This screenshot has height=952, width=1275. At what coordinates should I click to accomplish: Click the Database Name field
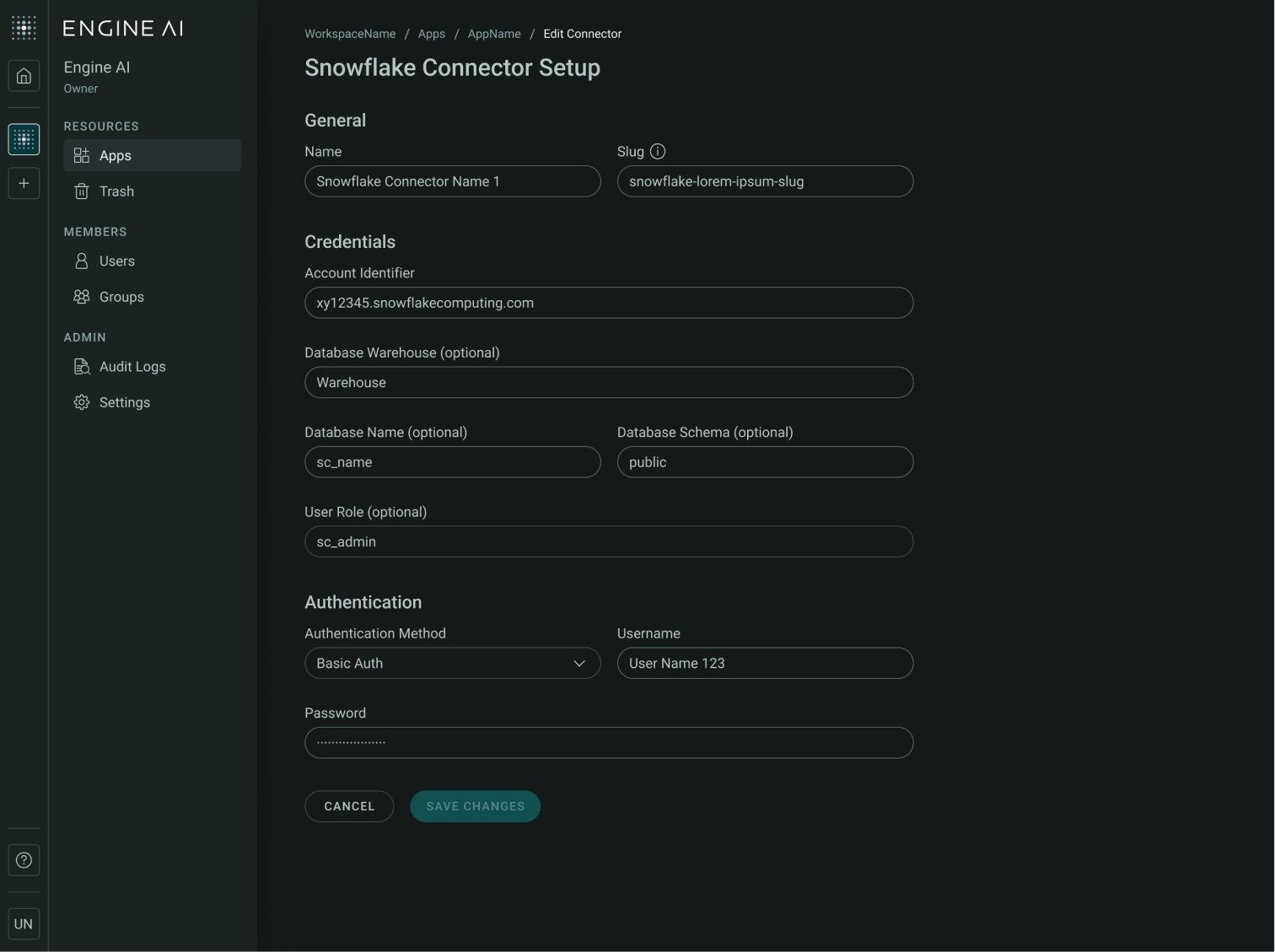point(453,462)
